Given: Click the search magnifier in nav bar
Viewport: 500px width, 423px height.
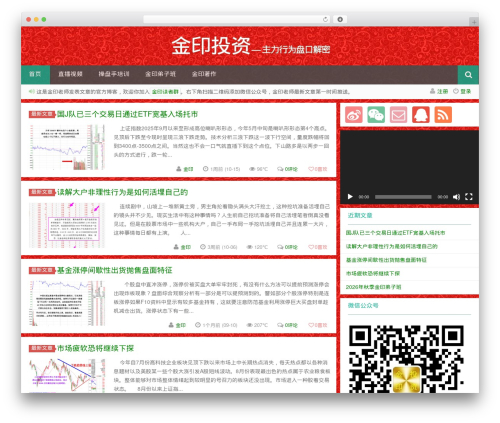Looking at the screenshot, I should point(468,75).
